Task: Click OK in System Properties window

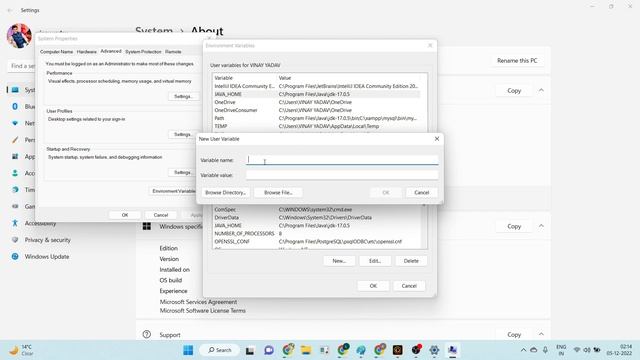Action: pyautogui.click(x=125, y=215)
